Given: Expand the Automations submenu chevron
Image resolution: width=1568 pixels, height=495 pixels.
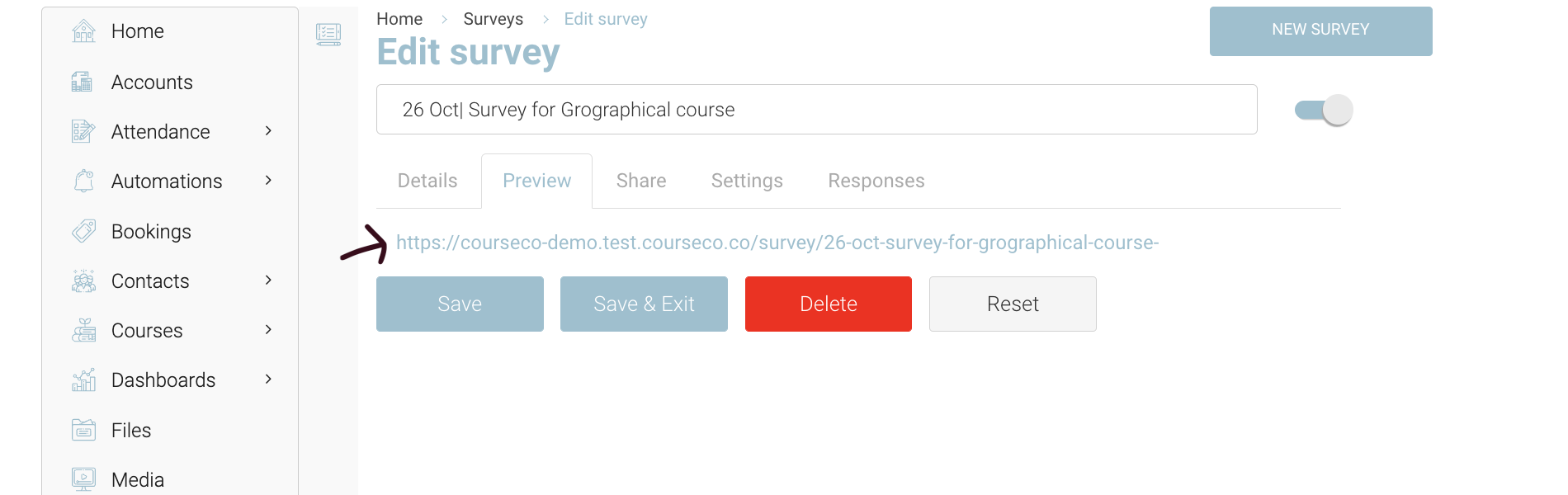Looking at the screenshot, I should tap(268, 181).
